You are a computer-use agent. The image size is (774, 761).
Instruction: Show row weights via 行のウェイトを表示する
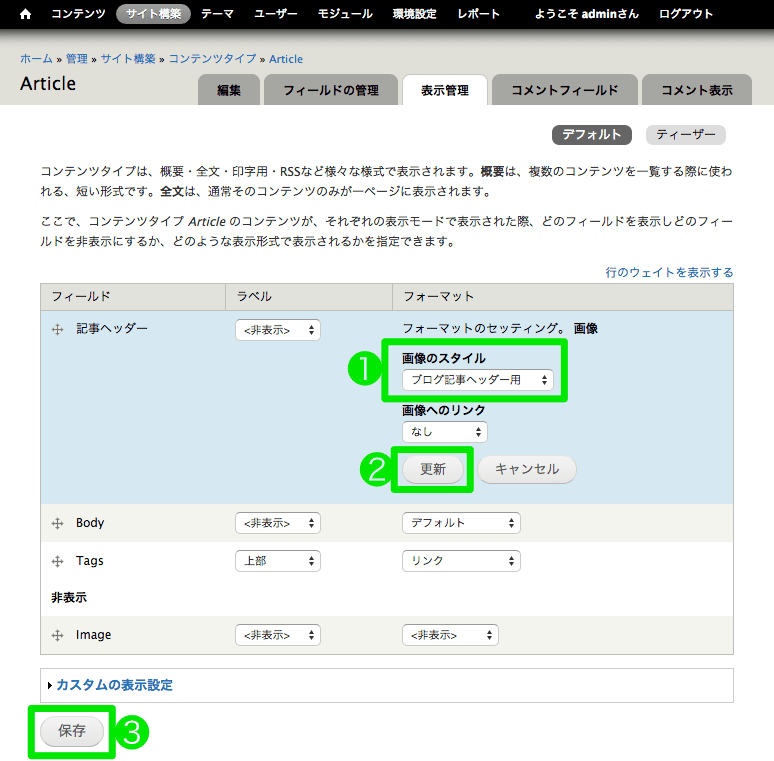669,272
